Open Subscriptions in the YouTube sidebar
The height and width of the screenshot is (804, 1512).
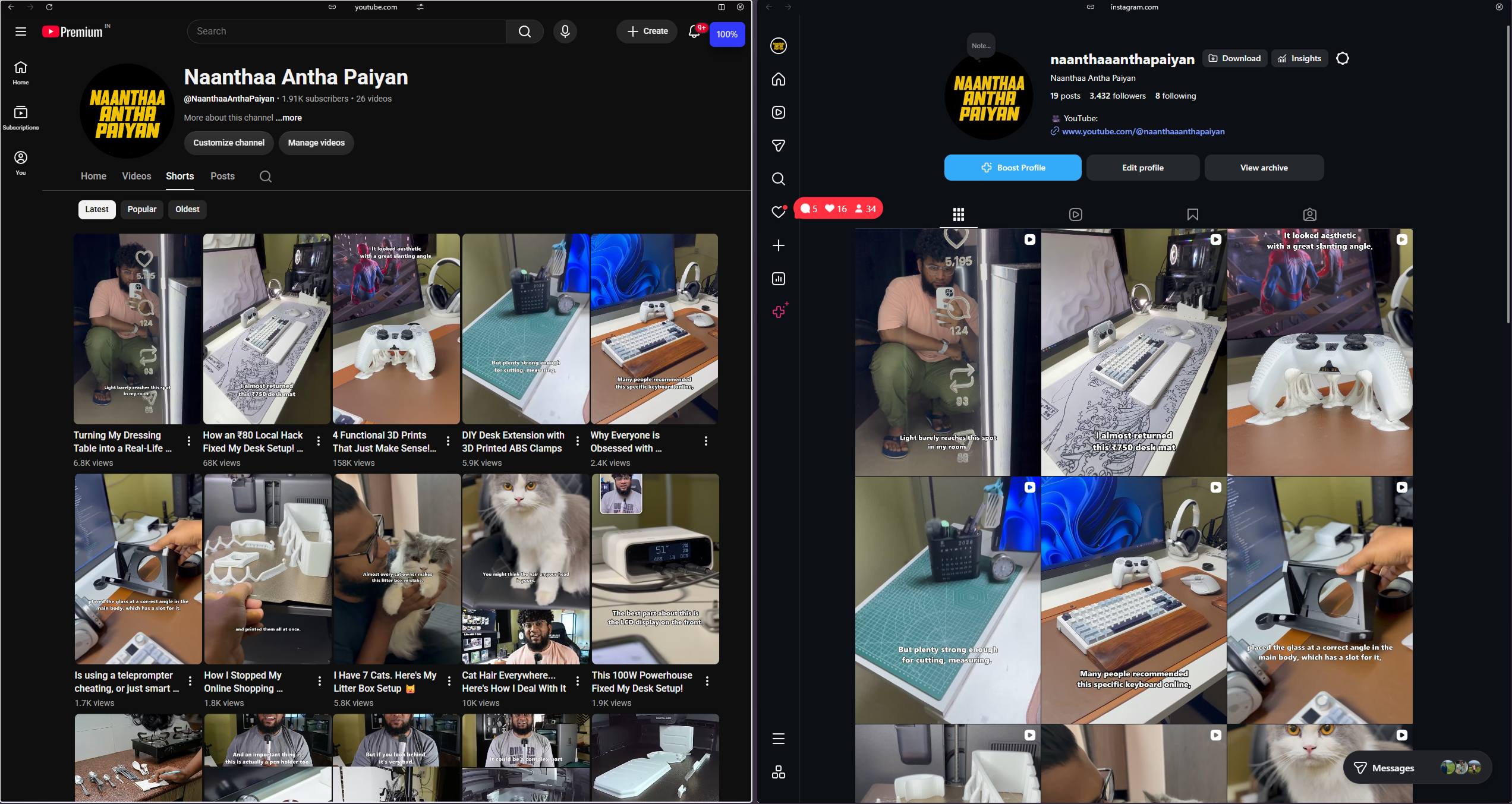21,118
